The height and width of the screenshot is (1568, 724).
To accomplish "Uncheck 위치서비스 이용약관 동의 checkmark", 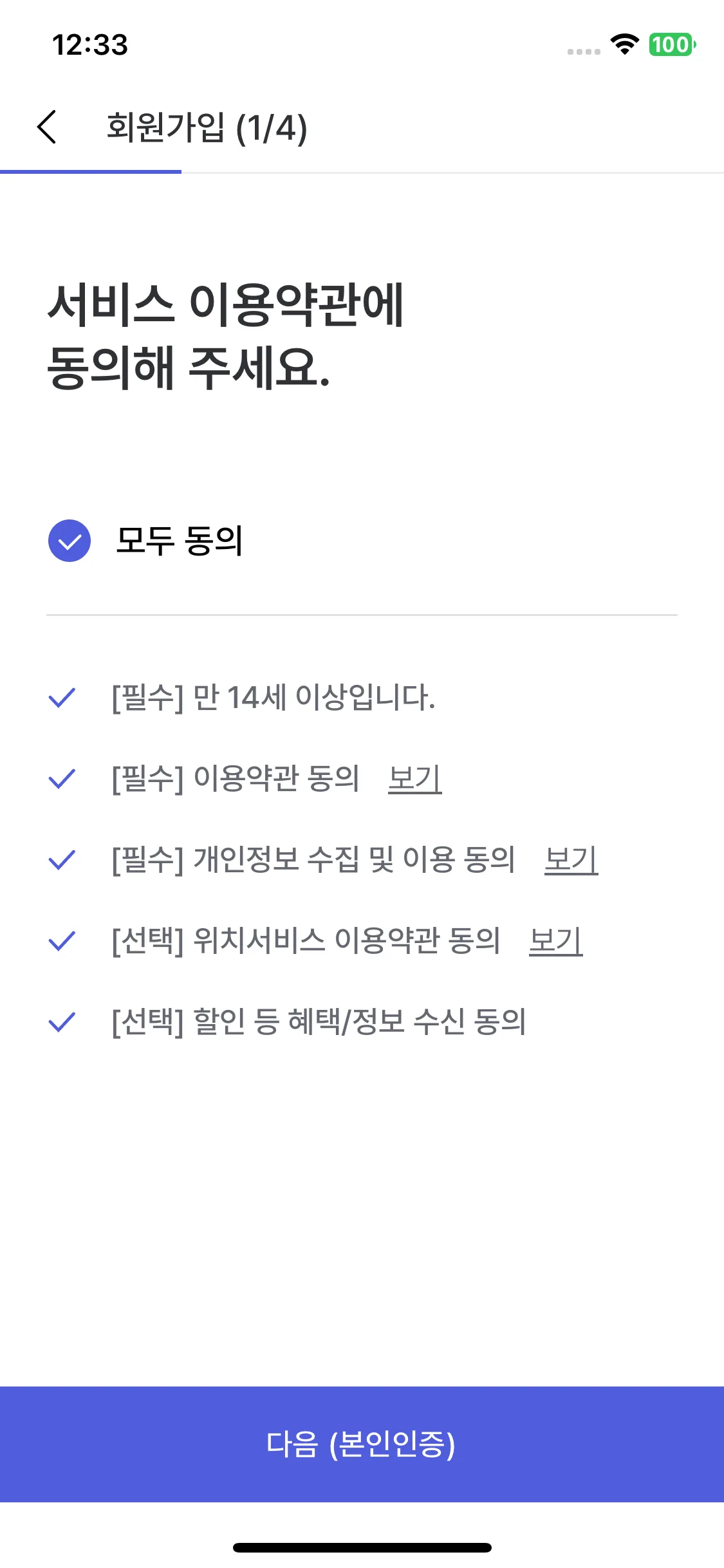I will 62,941.
